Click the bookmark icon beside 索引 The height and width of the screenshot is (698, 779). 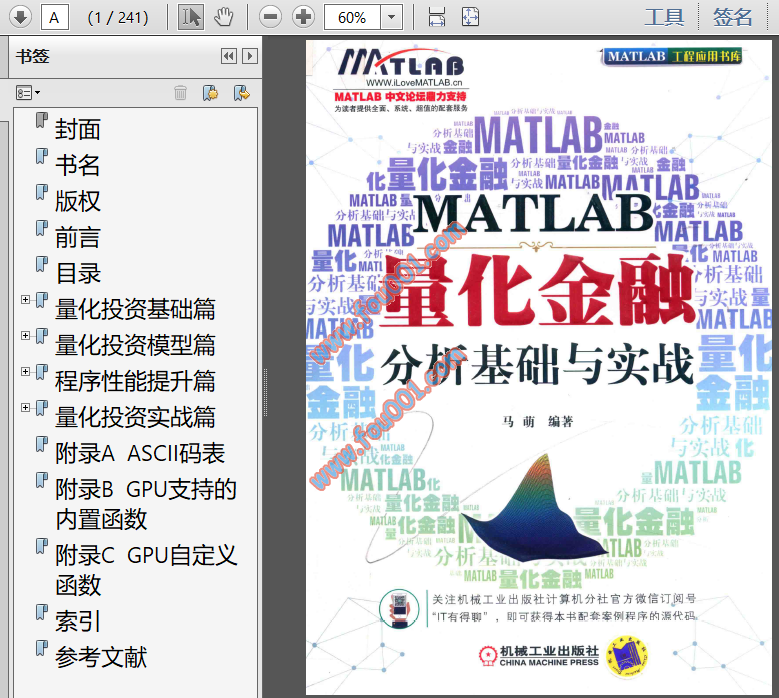[42, 612]
